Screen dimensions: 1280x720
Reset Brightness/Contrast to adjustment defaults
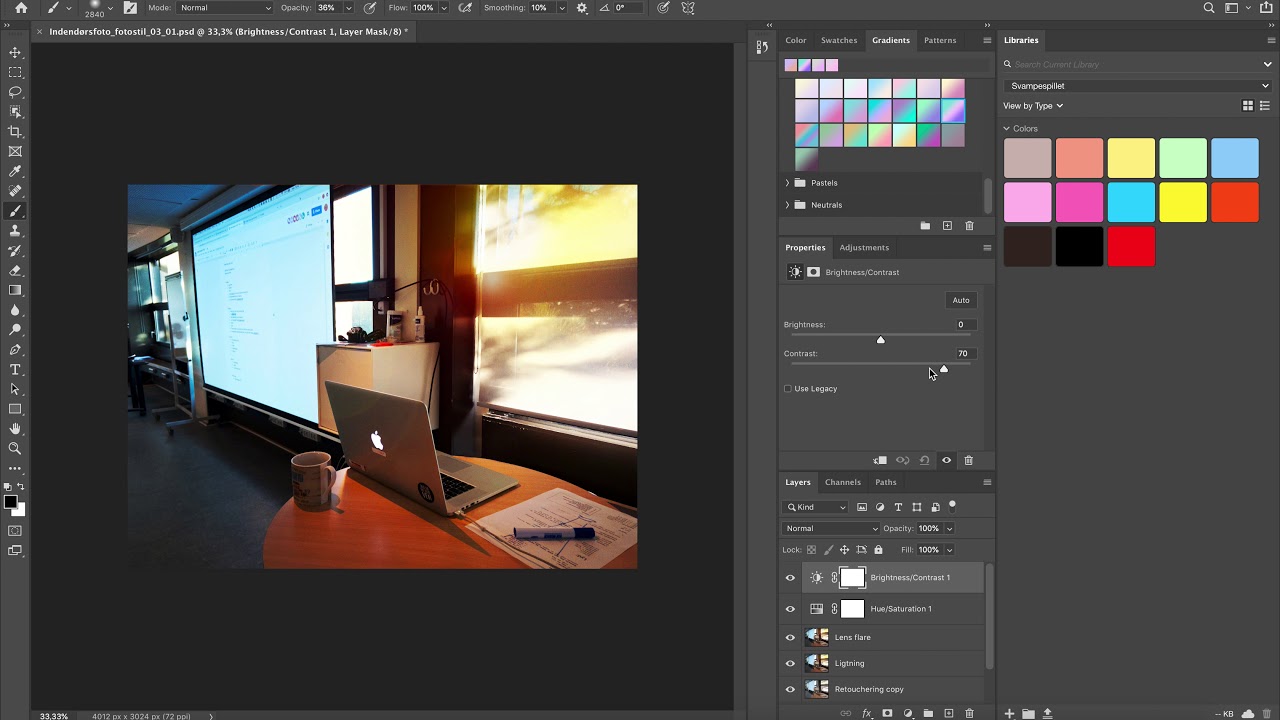(924, 460)
